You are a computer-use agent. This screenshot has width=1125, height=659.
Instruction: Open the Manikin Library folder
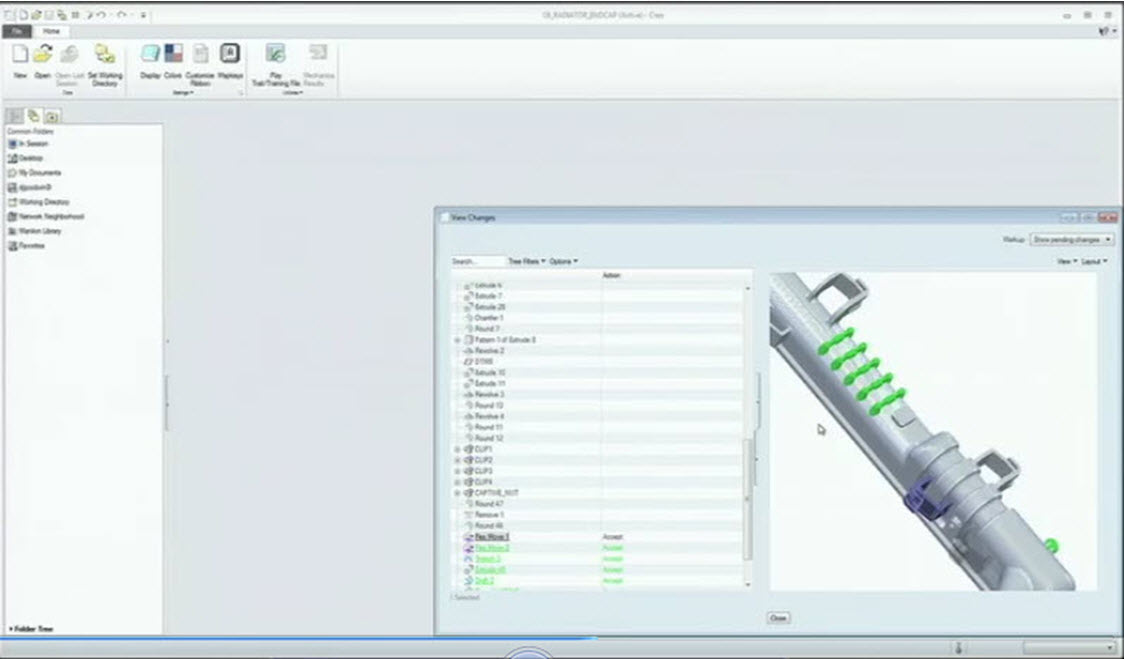[x=34, y=231]
